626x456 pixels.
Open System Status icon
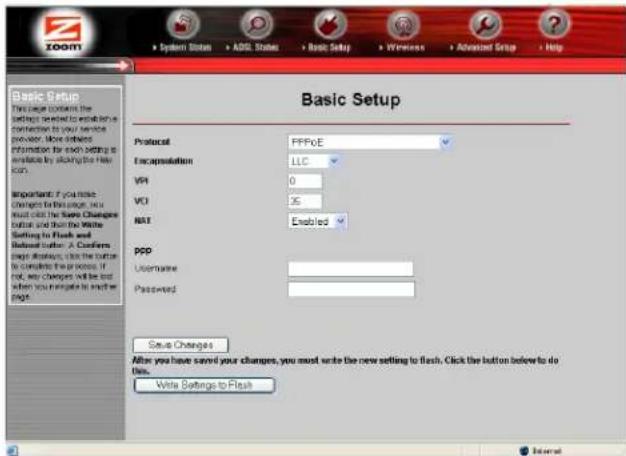pos(183,24)
